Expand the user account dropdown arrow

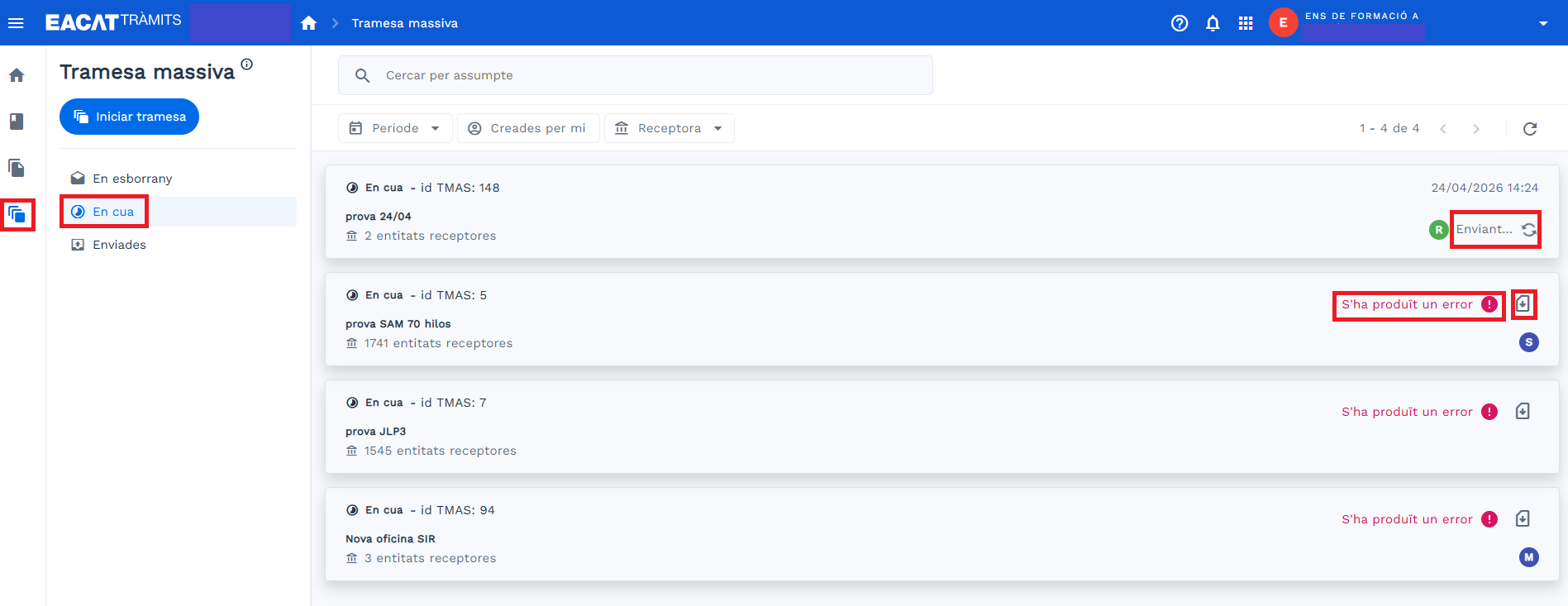pyautogui.click(x=1542, y=23)
